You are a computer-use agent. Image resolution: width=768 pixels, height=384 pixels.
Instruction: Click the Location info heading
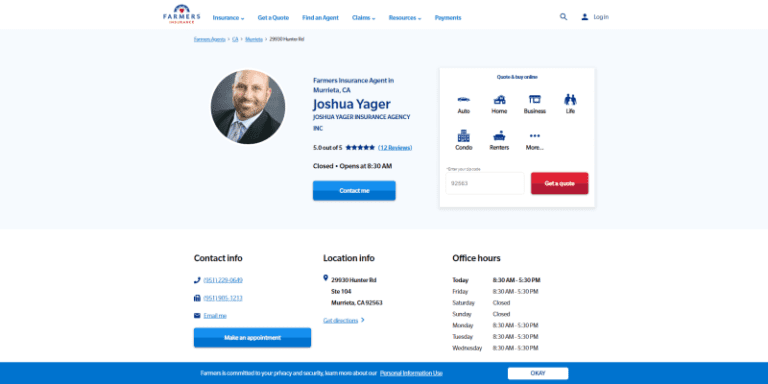pyautogui.click(x=349, y=258)
